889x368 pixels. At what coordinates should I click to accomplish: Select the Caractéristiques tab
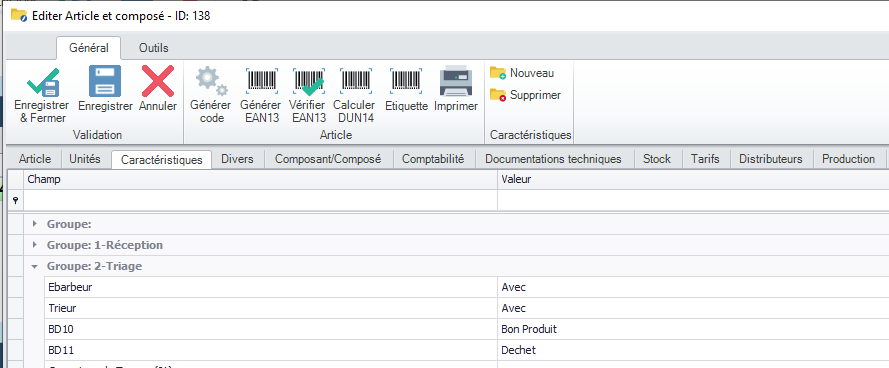click(162, 160)
